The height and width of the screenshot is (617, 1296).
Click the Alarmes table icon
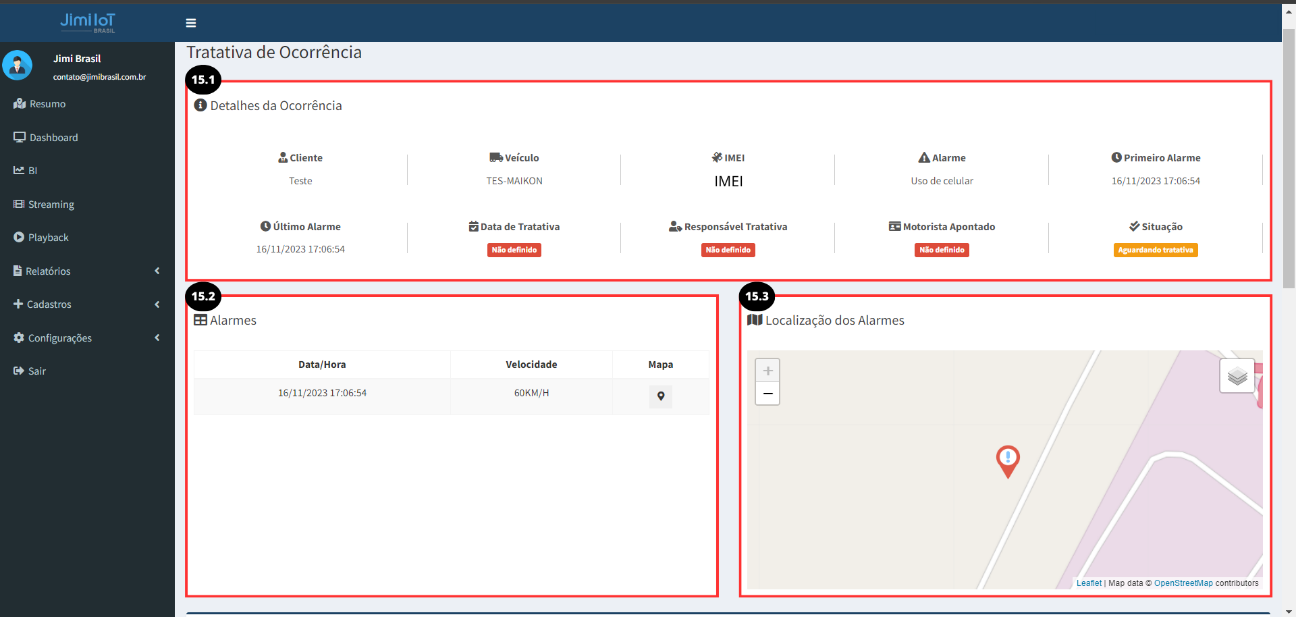tap(200, 320)
